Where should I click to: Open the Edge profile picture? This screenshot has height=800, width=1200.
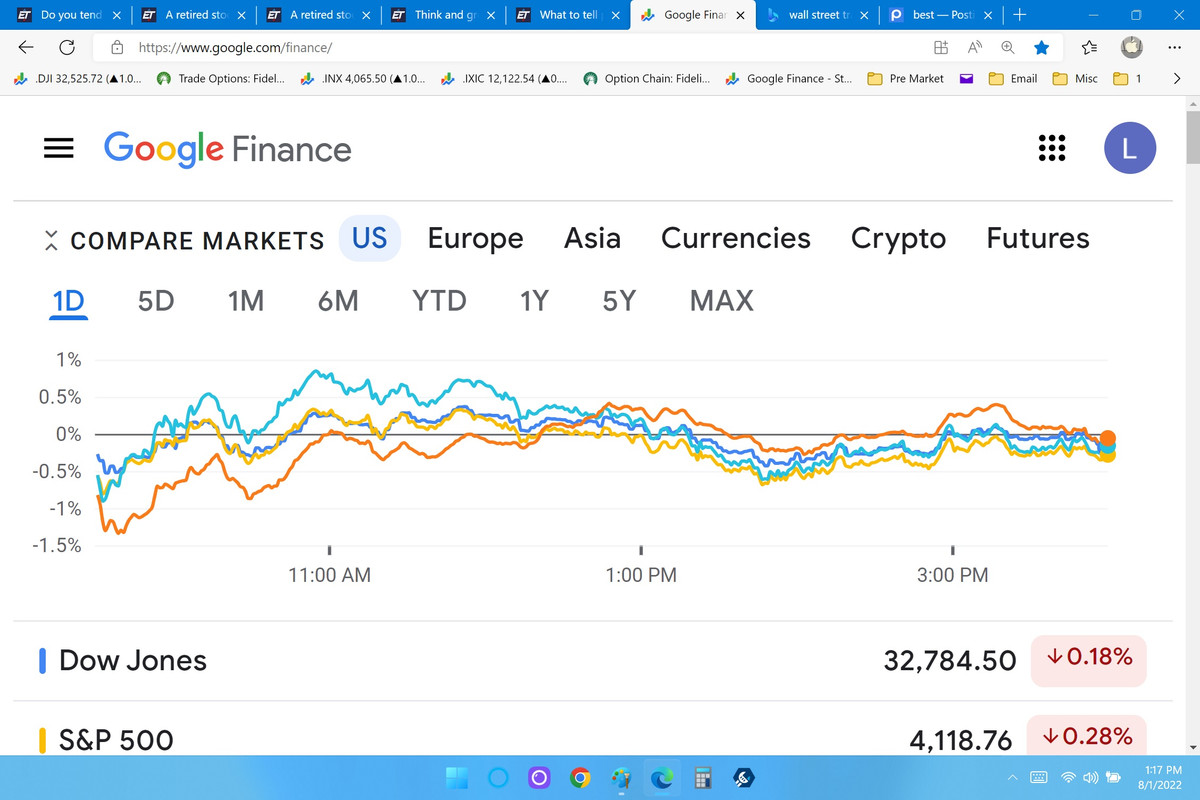tap(1131, 47)
